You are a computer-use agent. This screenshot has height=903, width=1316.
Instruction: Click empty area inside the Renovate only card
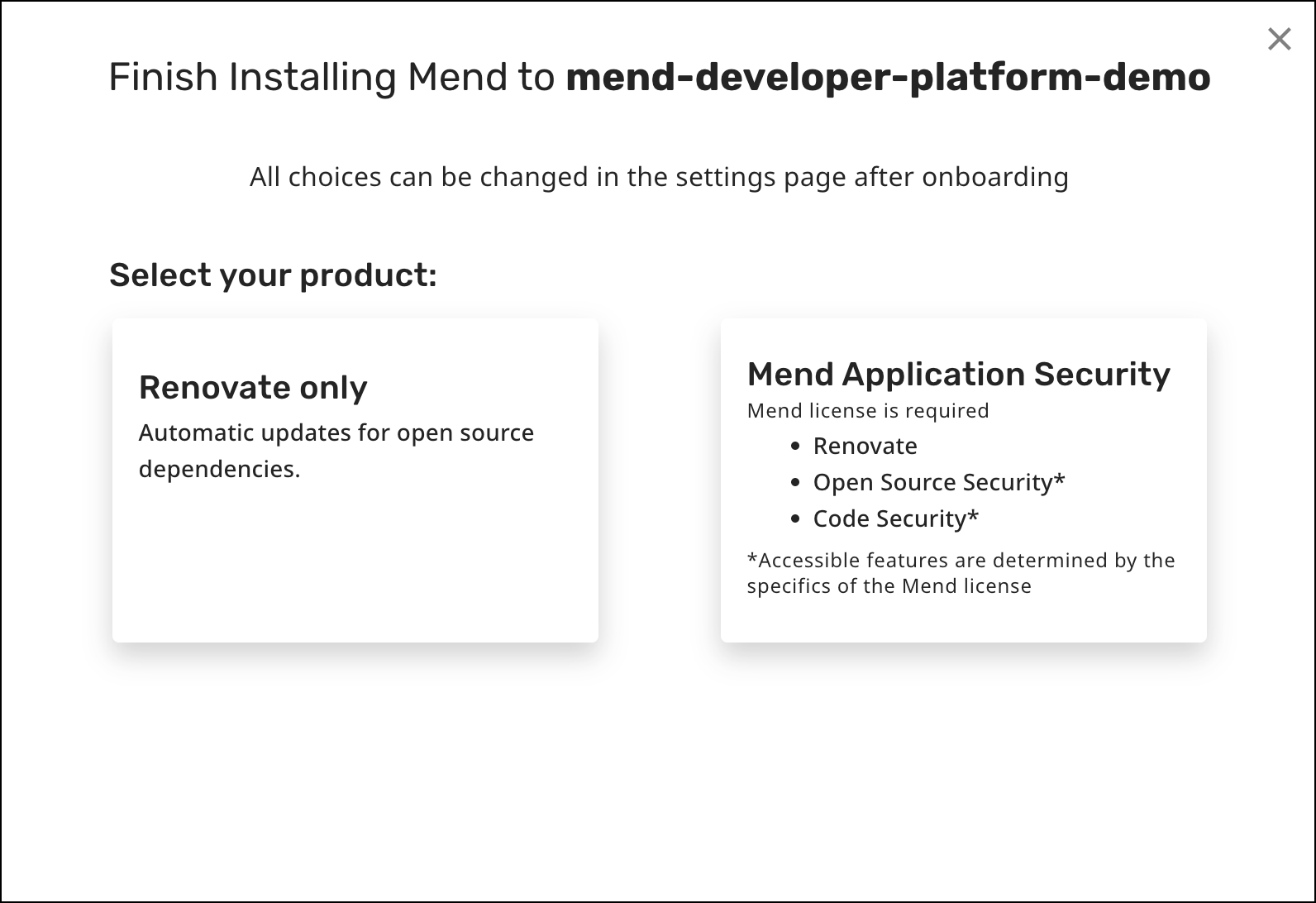[355, 571]
